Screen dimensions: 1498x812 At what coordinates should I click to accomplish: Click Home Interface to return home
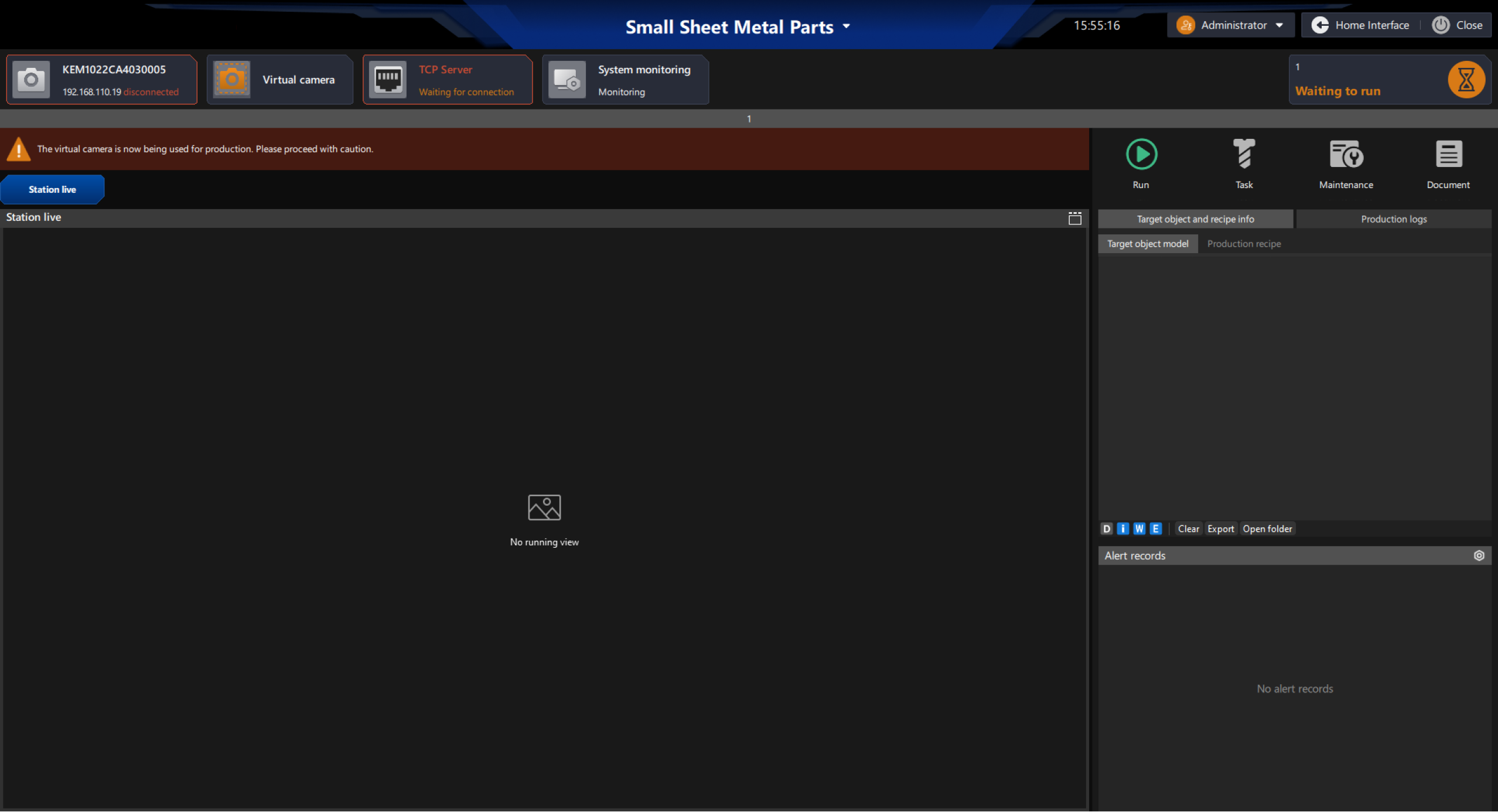point(1371,25)
